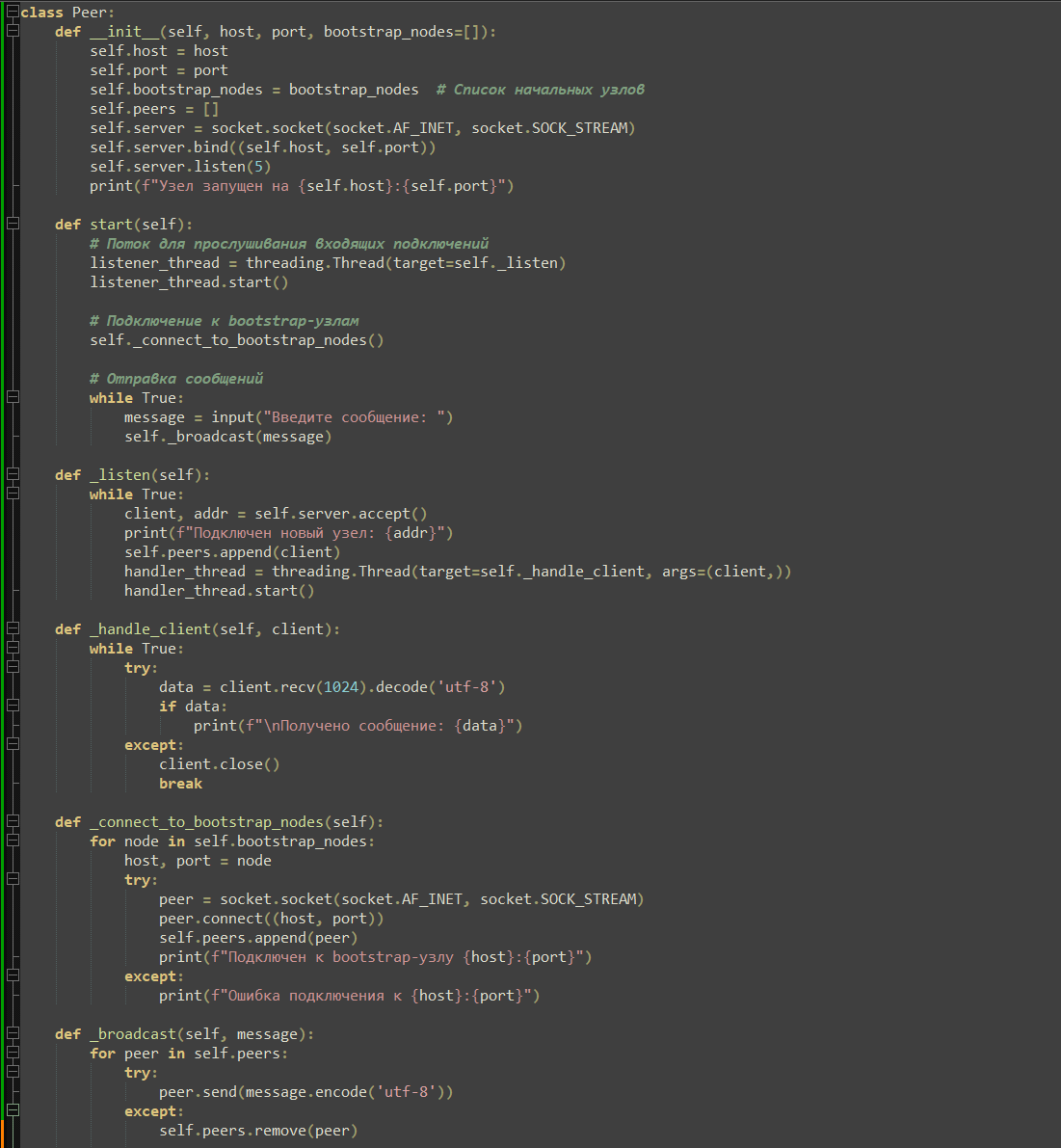Fold the try block containing peer.connect
Screen dimensions: 1061x1148
pos(13,879)
